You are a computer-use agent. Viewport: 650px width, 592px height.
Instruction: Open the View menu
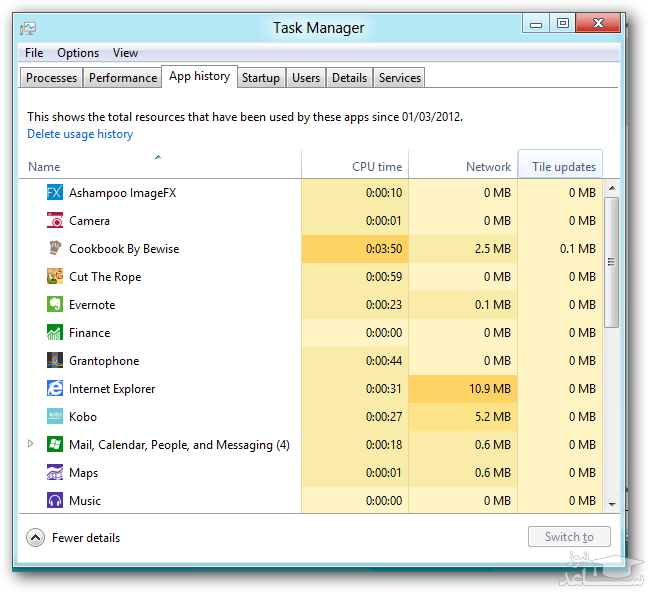pos(125,53)
